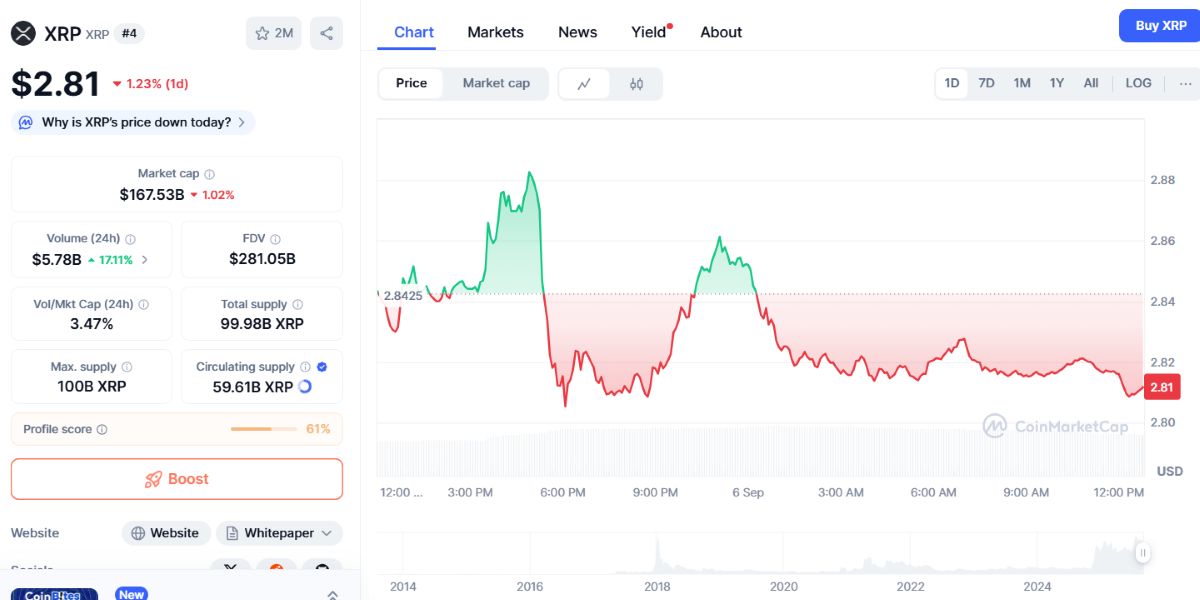This screenshot has height=600, width=1200.
Task: Expand Why is XRP's price down
Action: (x=133, y=122)
